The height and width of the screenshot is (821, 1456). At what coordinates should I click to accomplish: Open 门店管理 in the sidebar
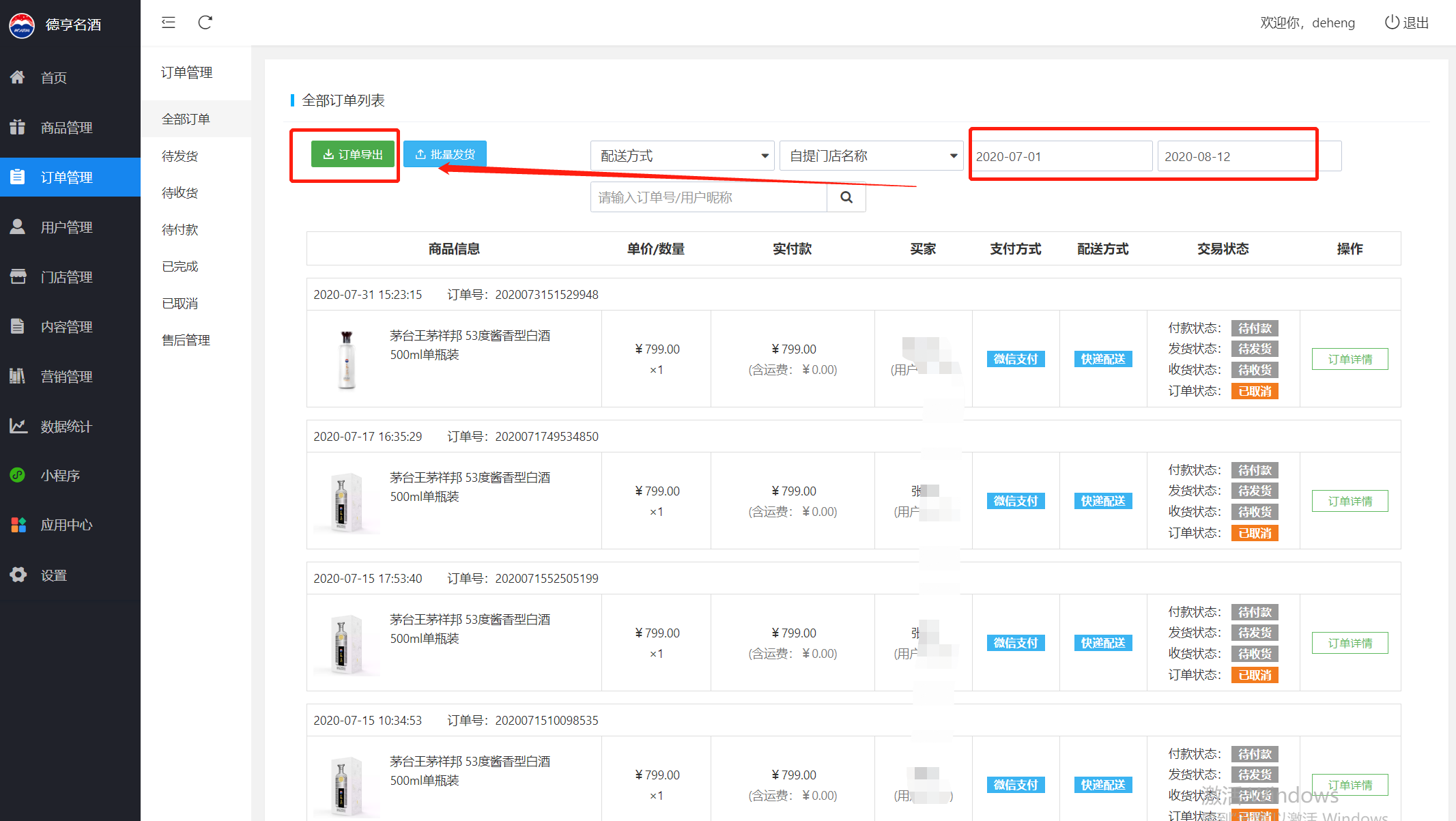pos(70,277)
